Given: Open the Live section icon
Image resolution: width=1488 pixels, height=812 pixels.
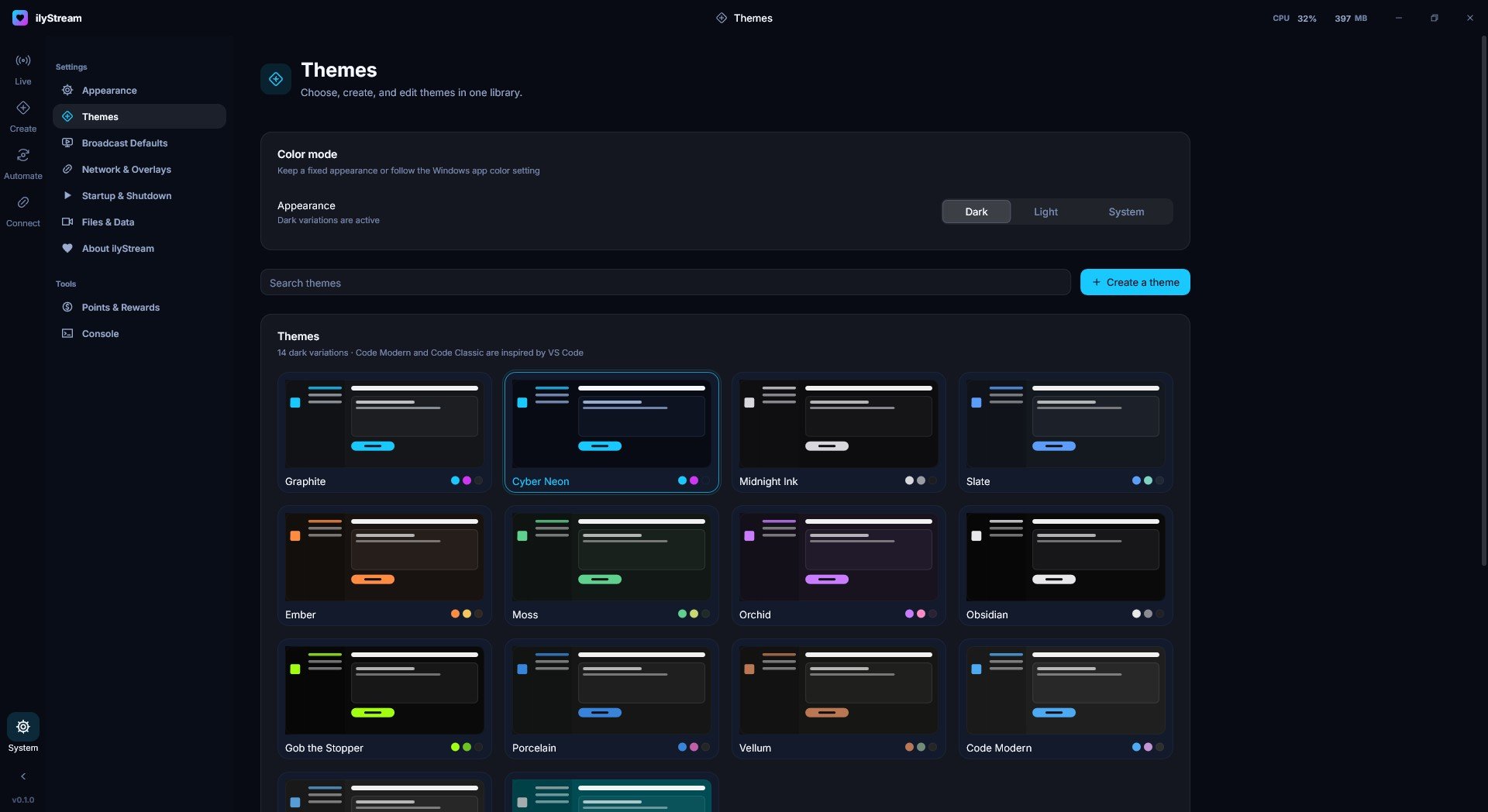Looking at the screenshot, I should pos(23,60).
